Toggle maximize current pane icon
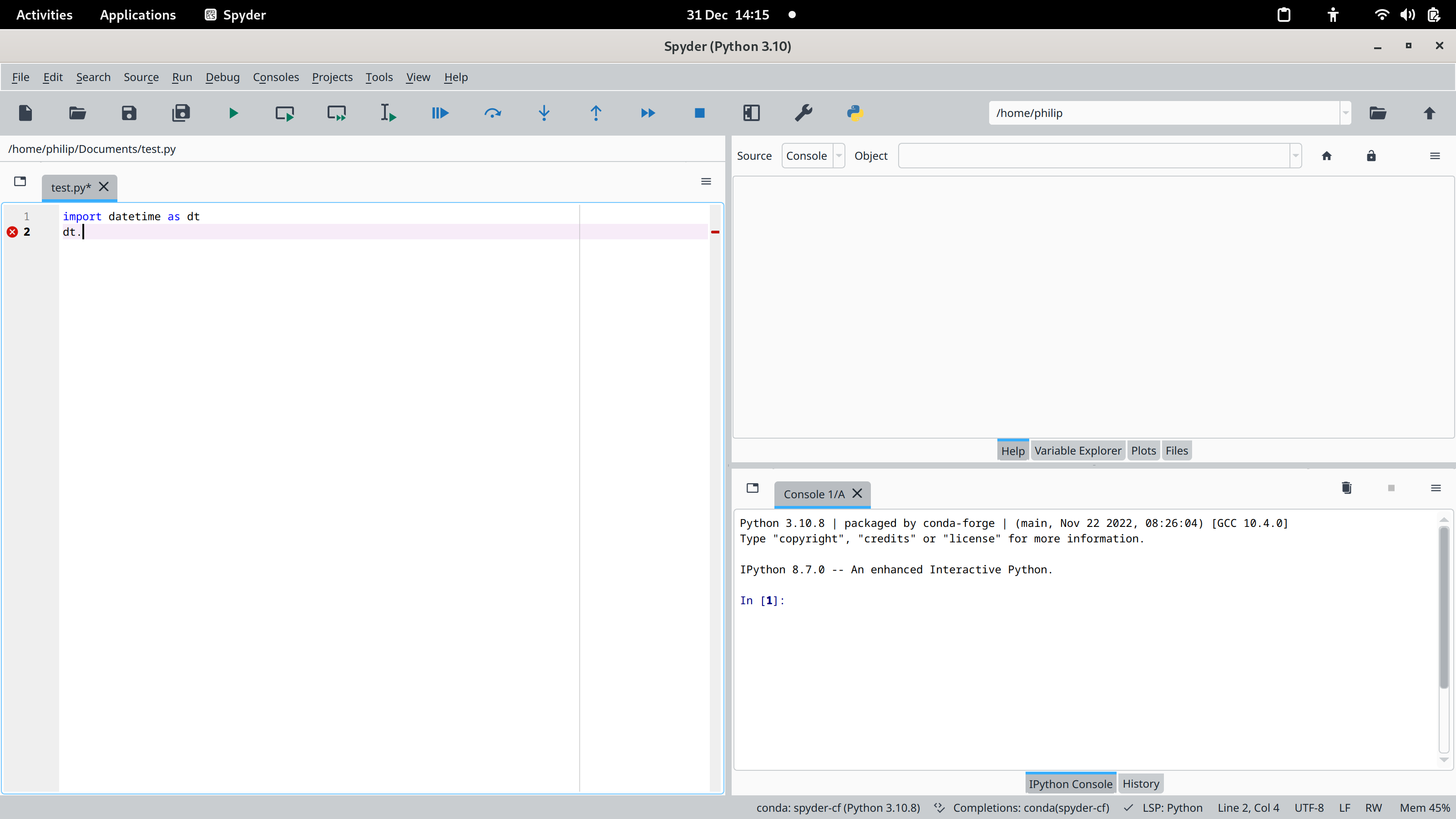The image size is (1456, 819). tap(751, 113)
